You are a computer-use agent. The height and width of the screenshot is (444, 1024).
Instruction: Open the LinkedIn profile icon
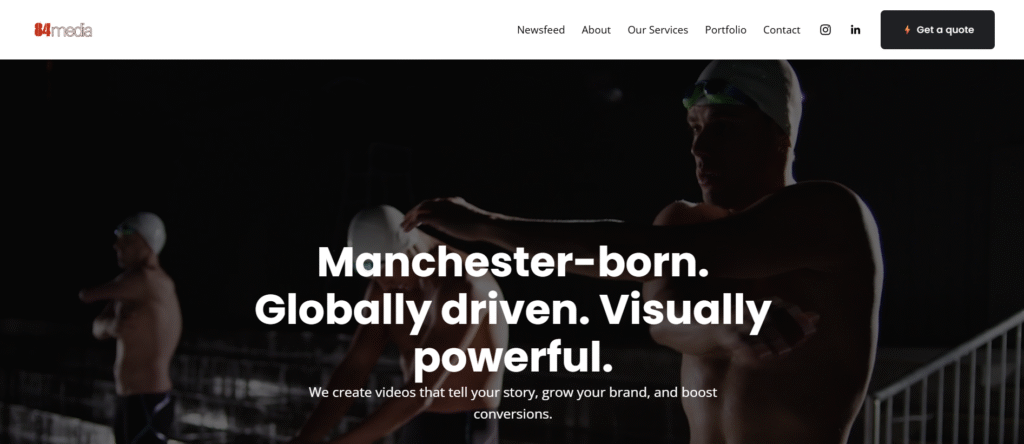pos(856,29)
